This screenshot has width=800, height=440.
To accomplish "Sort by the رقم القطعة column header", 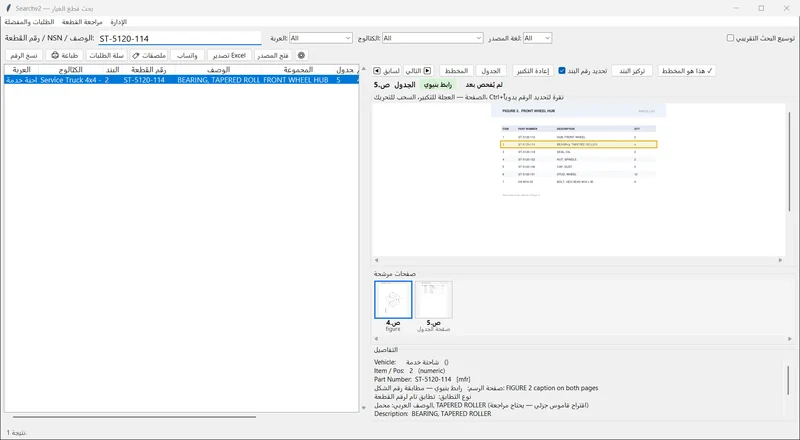I will tap(148, 69).
